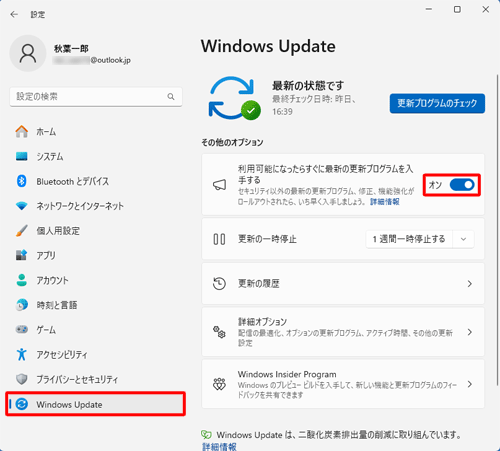Click the ゲーム controller icon
The width and height of the screenshot is (500, 451).
pyautogui.click(x=22, y=329)
